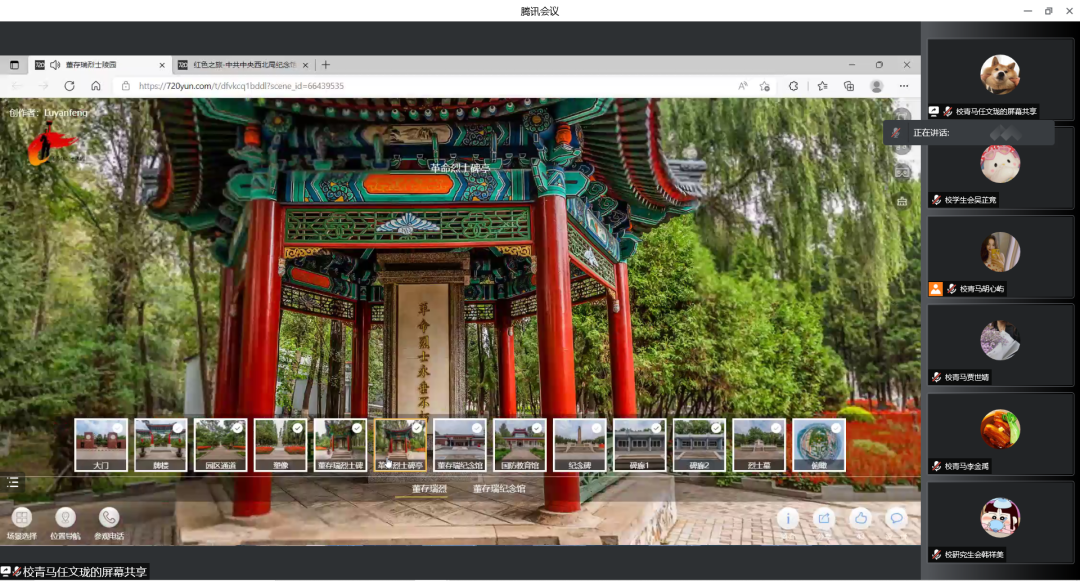Open the comment bubble icon
The width and height of the screenshot is (1080, 581).
[x=897, y=518]
